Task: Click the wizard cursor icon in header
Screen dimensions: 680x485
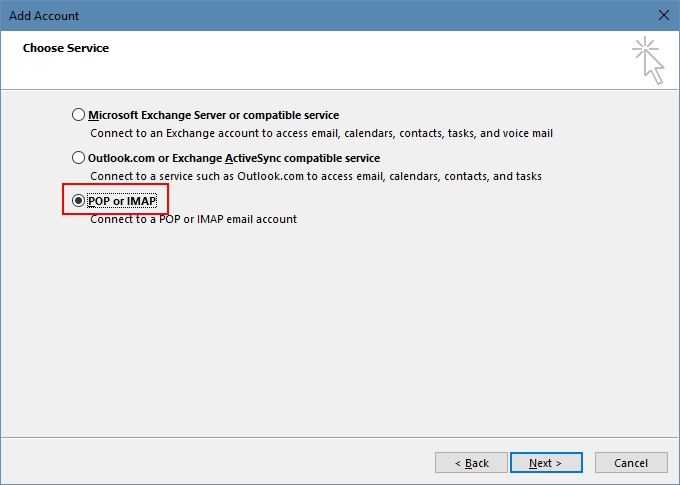Action: [648, 60]
